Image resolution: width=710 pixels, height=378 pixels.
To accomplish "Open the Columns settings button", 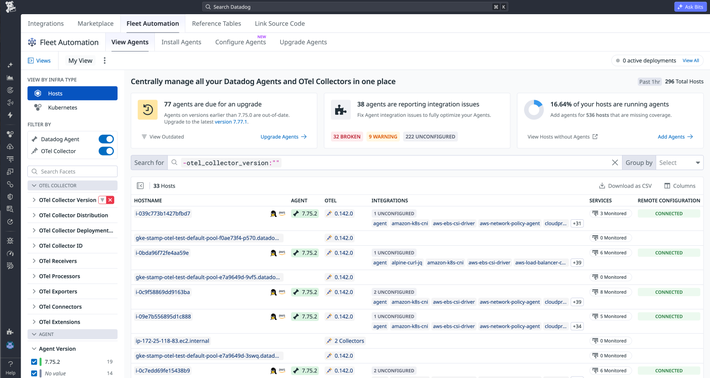I will click(680, 186).
